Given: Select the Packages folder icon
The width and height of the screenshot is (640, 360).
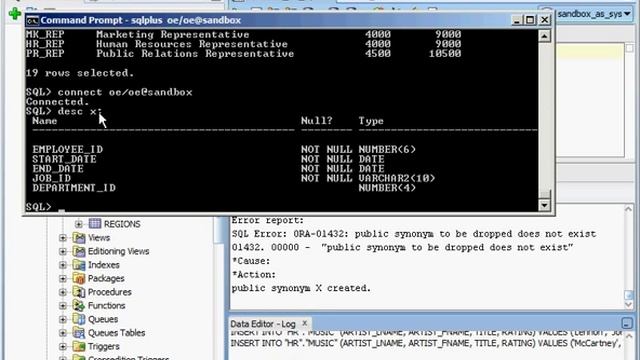Looking at the screenshot, I should click(x=79, y=278).
